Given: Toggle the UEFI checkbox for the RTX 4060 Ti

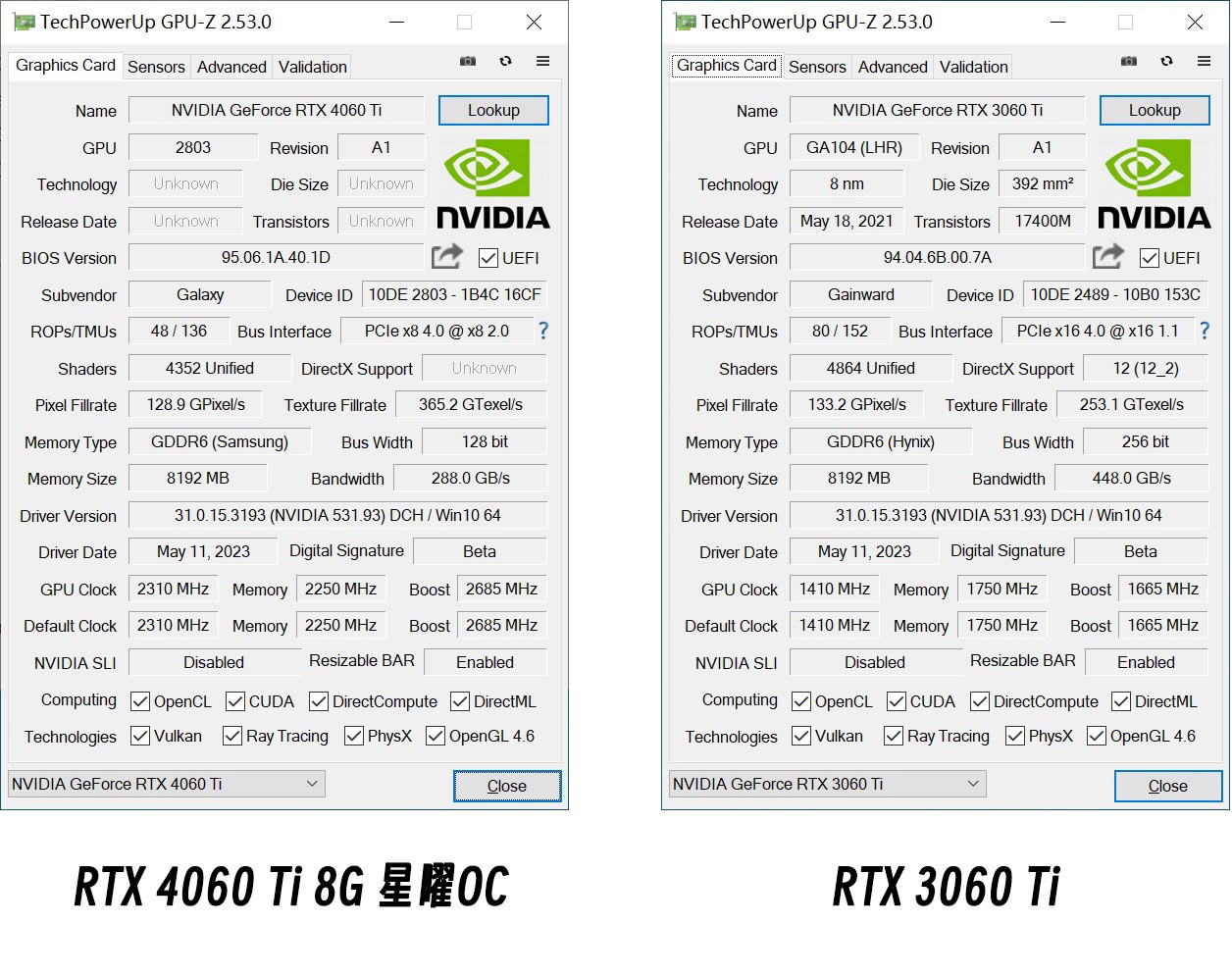Looking at the screenshot, I should tap(488, 258).
